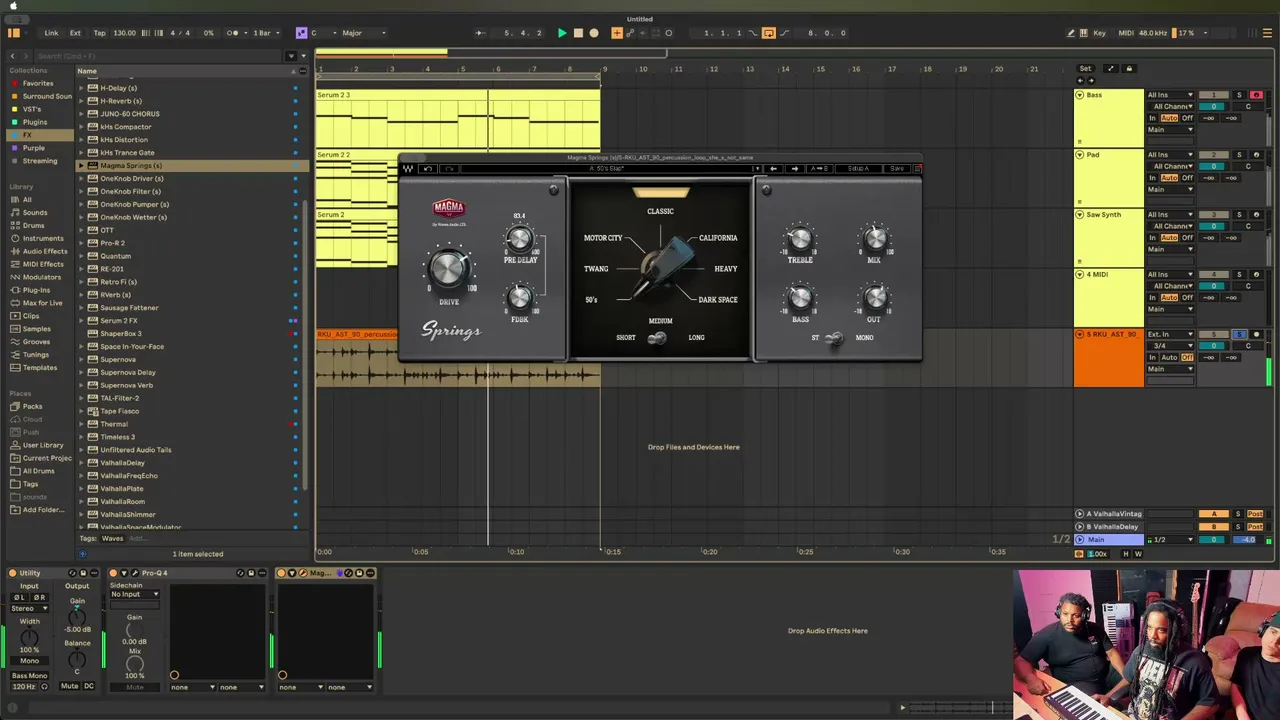The height and width of the screenshot is (720, 1280).
Task: Click the Bass Mono button in Utility
Action: coord(29,676)
